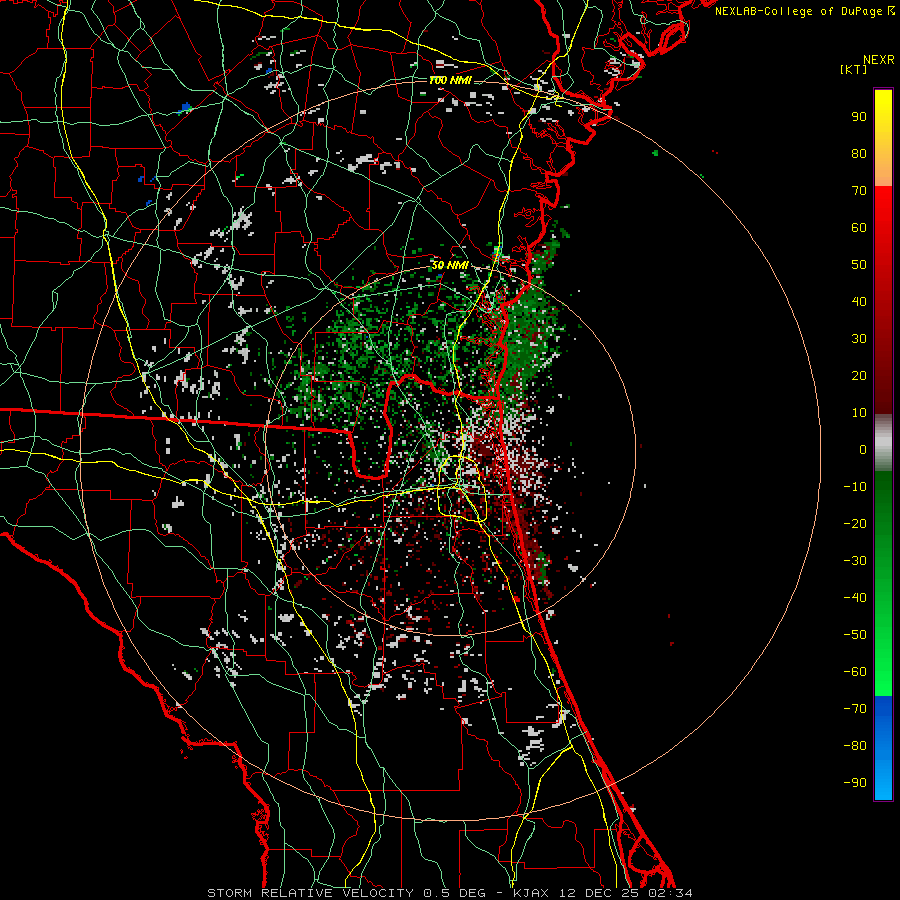Click the 40 value on velocity scale

coord(859,301)
